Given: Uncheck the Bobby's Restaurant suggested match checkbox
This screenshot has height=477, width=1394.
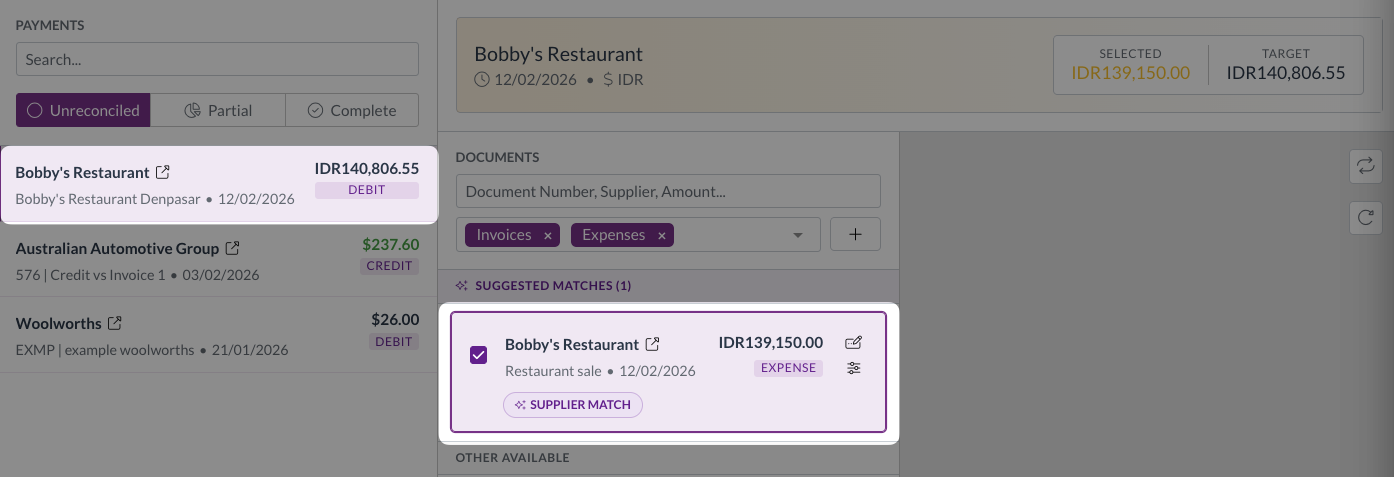Looking at the screenshot, I should [478, 355].
